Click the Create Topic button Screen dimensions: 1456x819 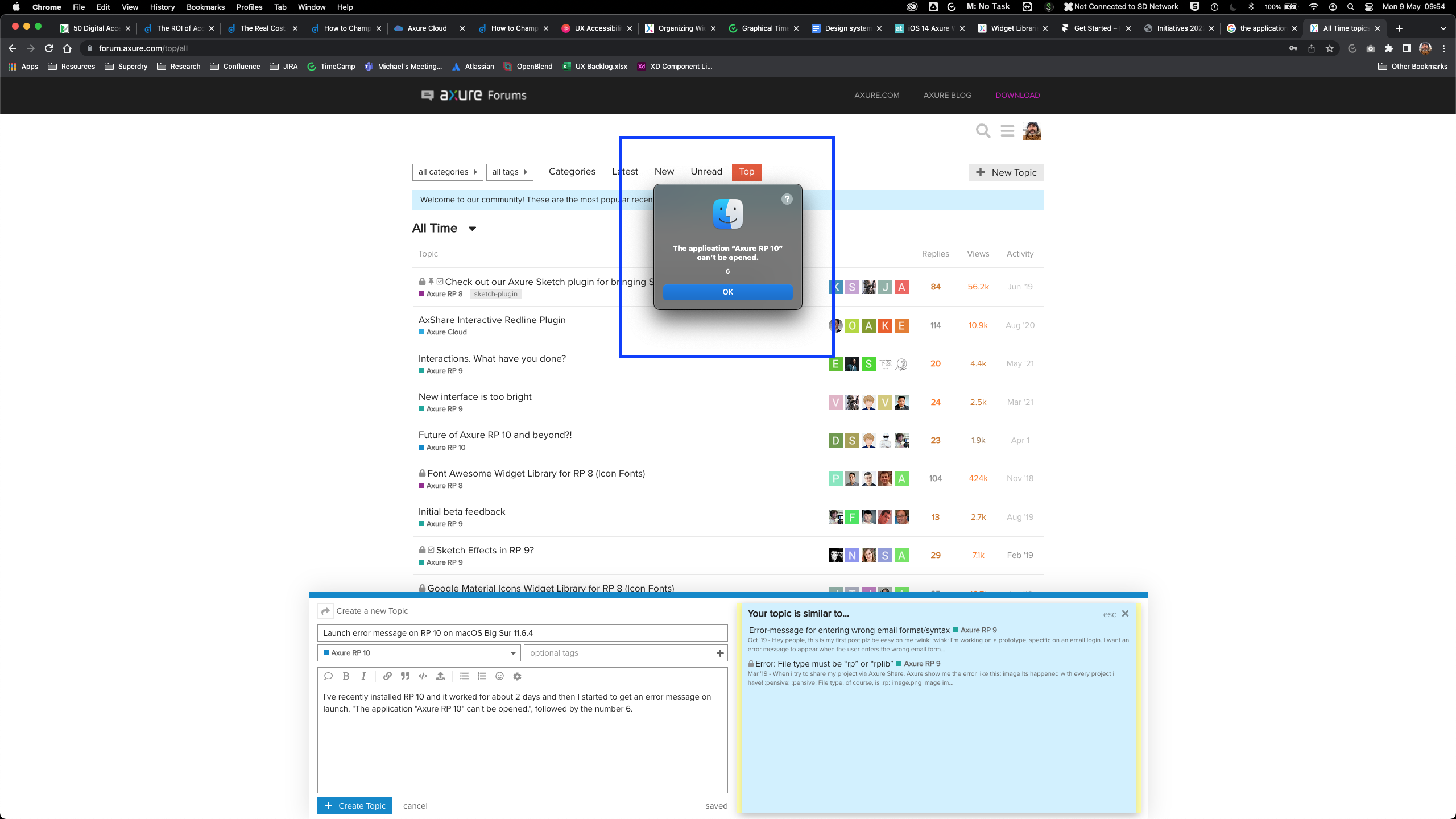(x=355, y=806)
